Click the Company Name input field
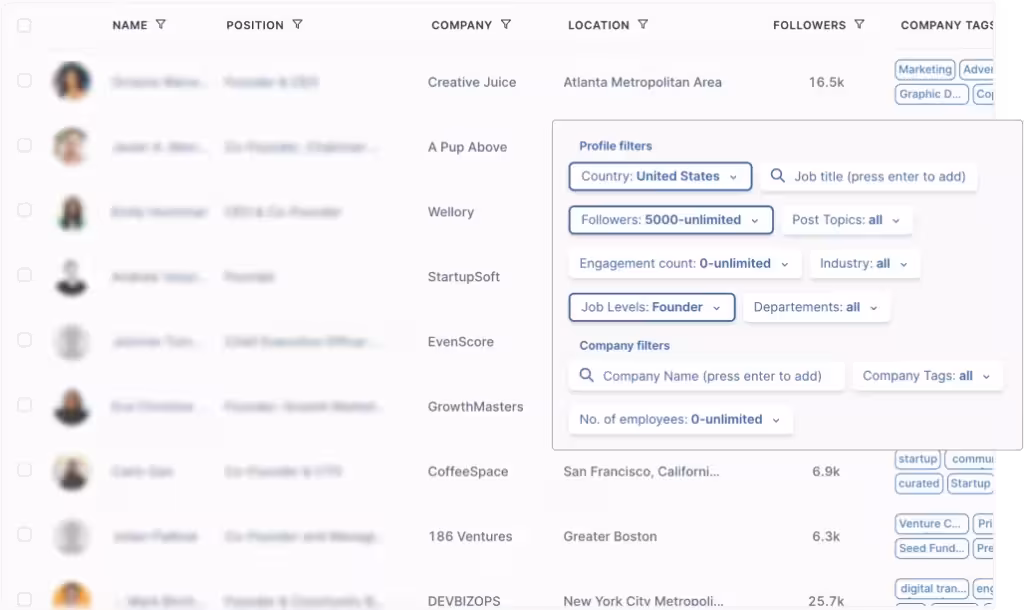 point(711,376)
